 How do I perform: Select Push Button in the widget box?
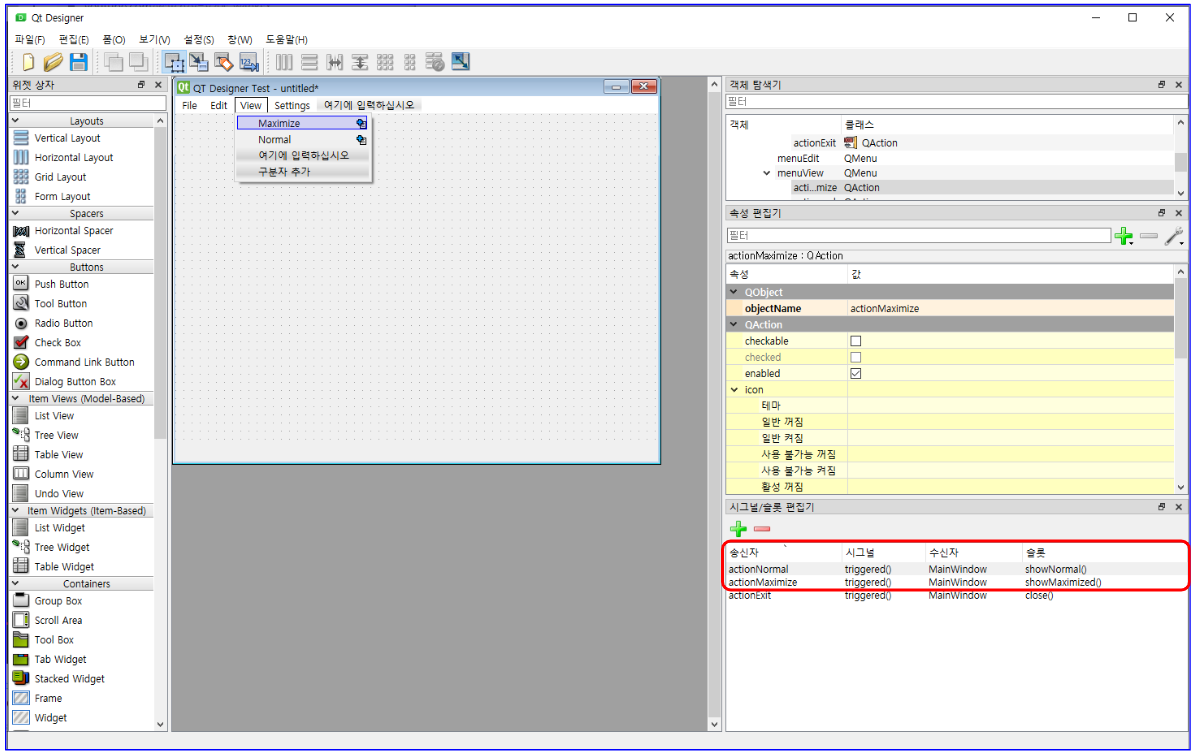point(62,284)
